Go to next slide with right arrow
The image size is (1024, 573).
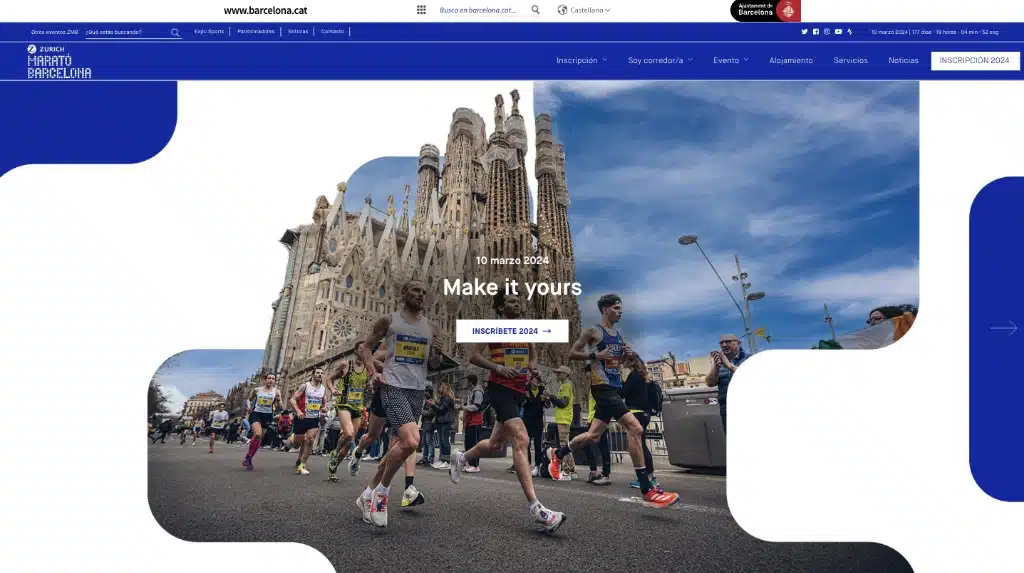pos(1003,328)
